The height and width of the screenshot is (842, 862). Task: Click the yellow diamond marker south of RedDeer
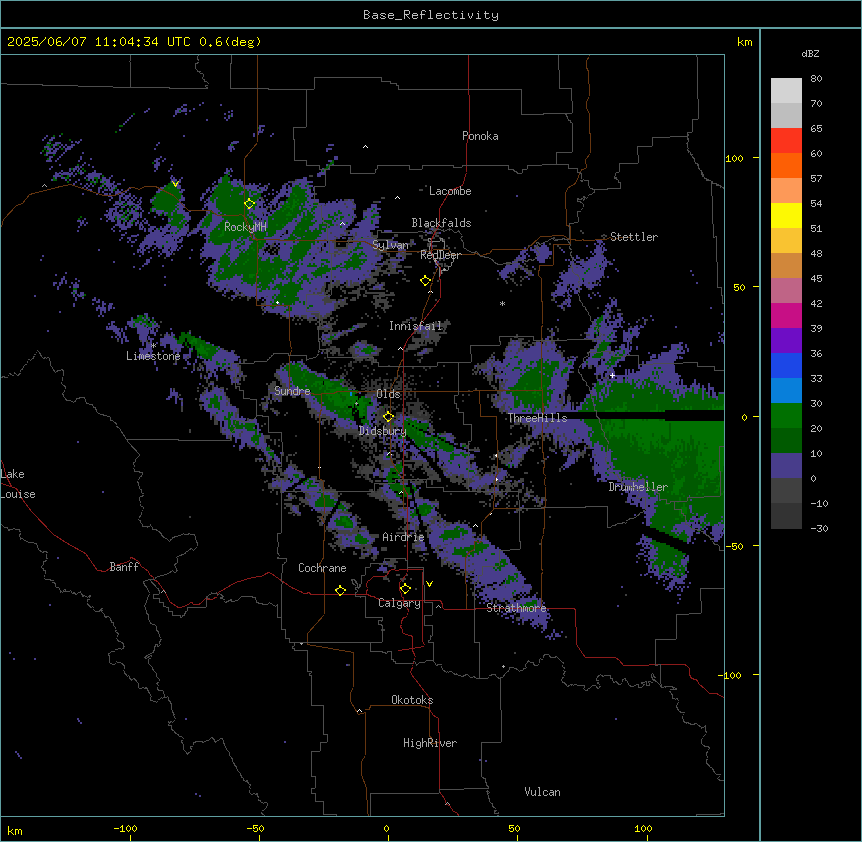pos(426,281)
